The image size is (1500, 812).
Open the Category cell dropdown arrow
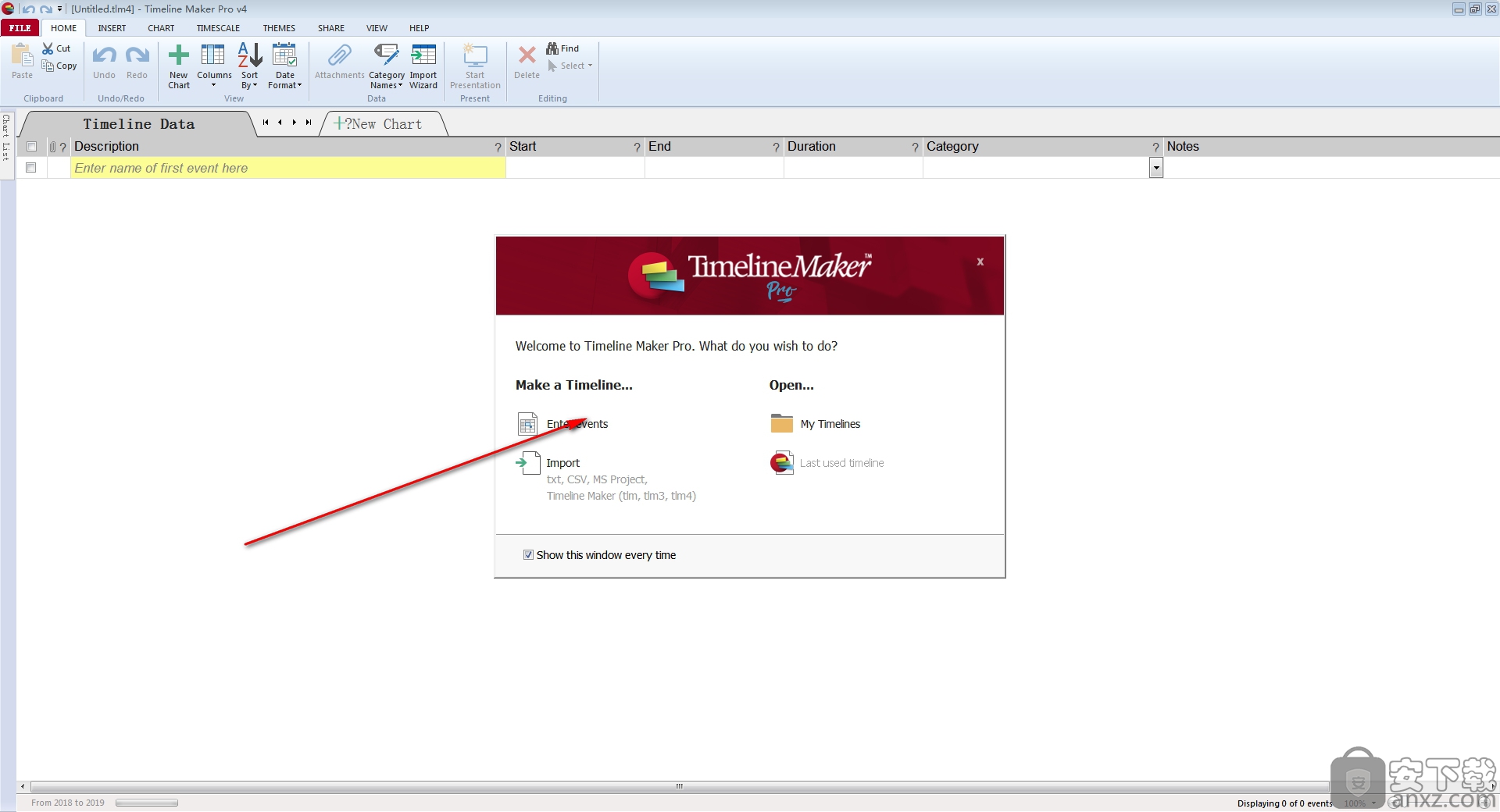[1156, 168]
